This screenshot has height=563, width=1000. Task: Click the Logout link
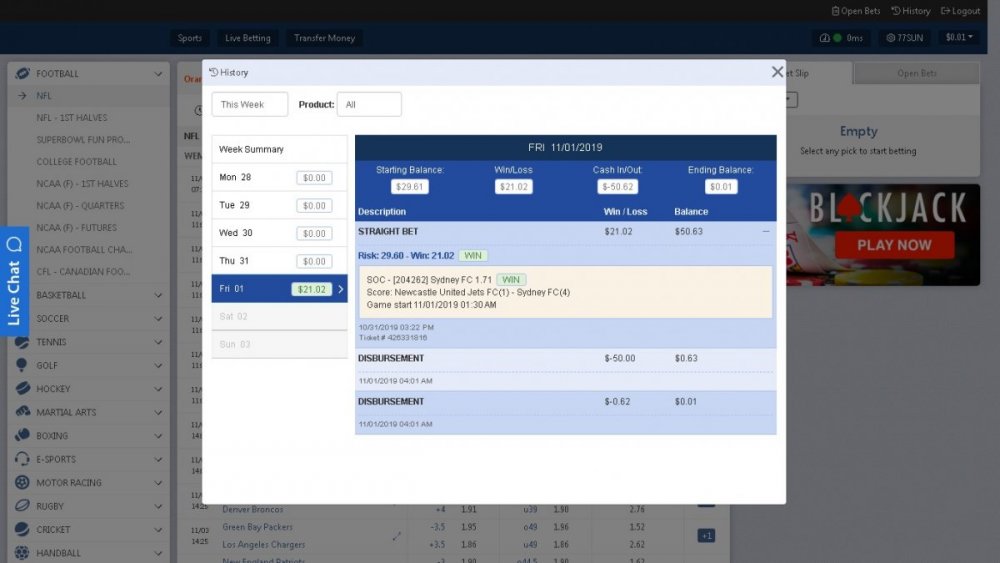pyautogui.click(x=960, y=11)
